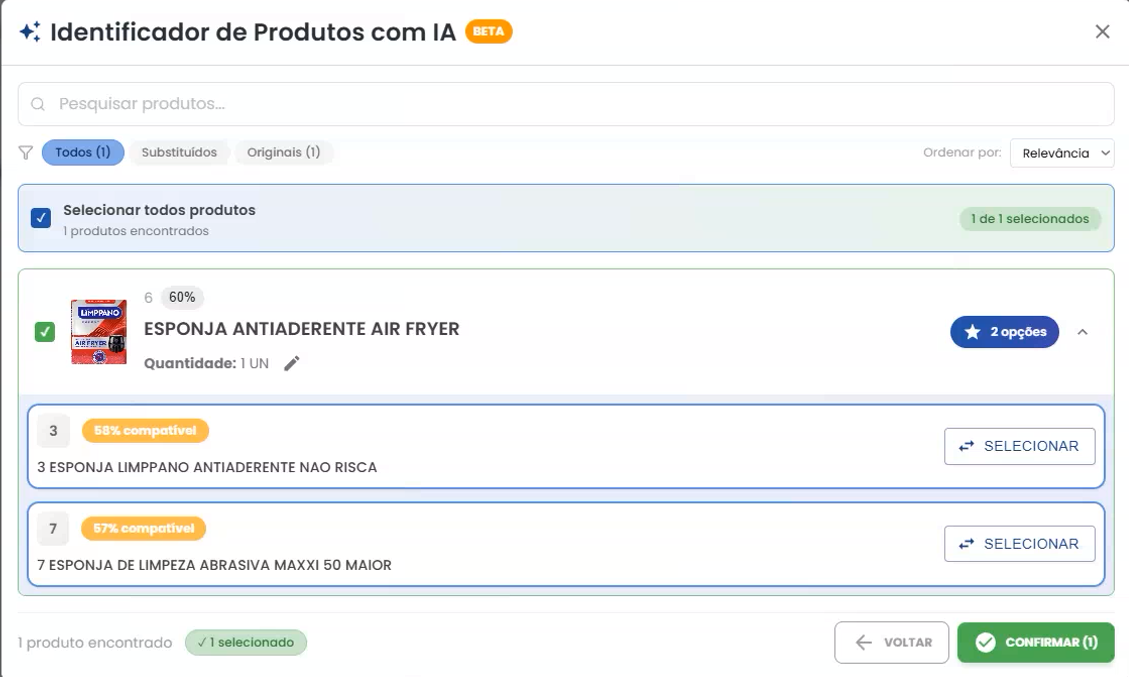Toggle Selecionar todos produtos checkbox
1129x677 pixels.
coord(41,218)
